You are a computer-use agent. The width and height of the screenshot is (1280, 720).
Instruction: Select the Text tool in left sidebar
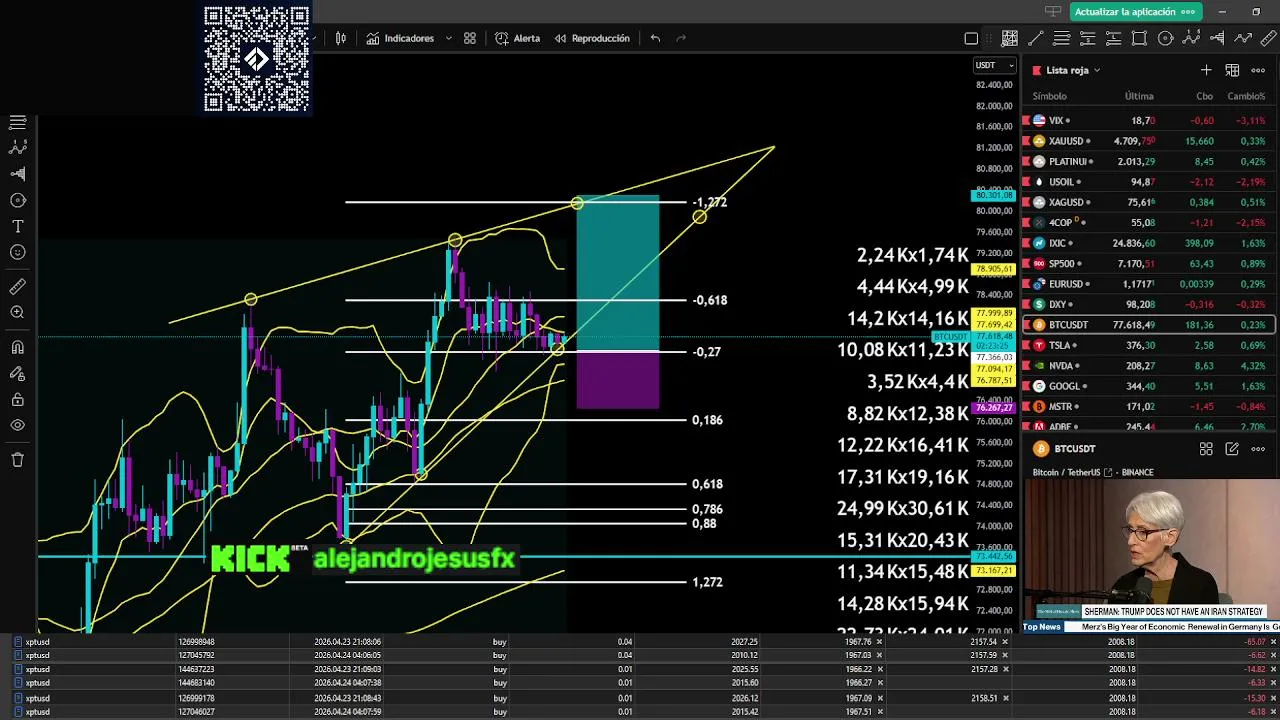[x=17, y=226]
